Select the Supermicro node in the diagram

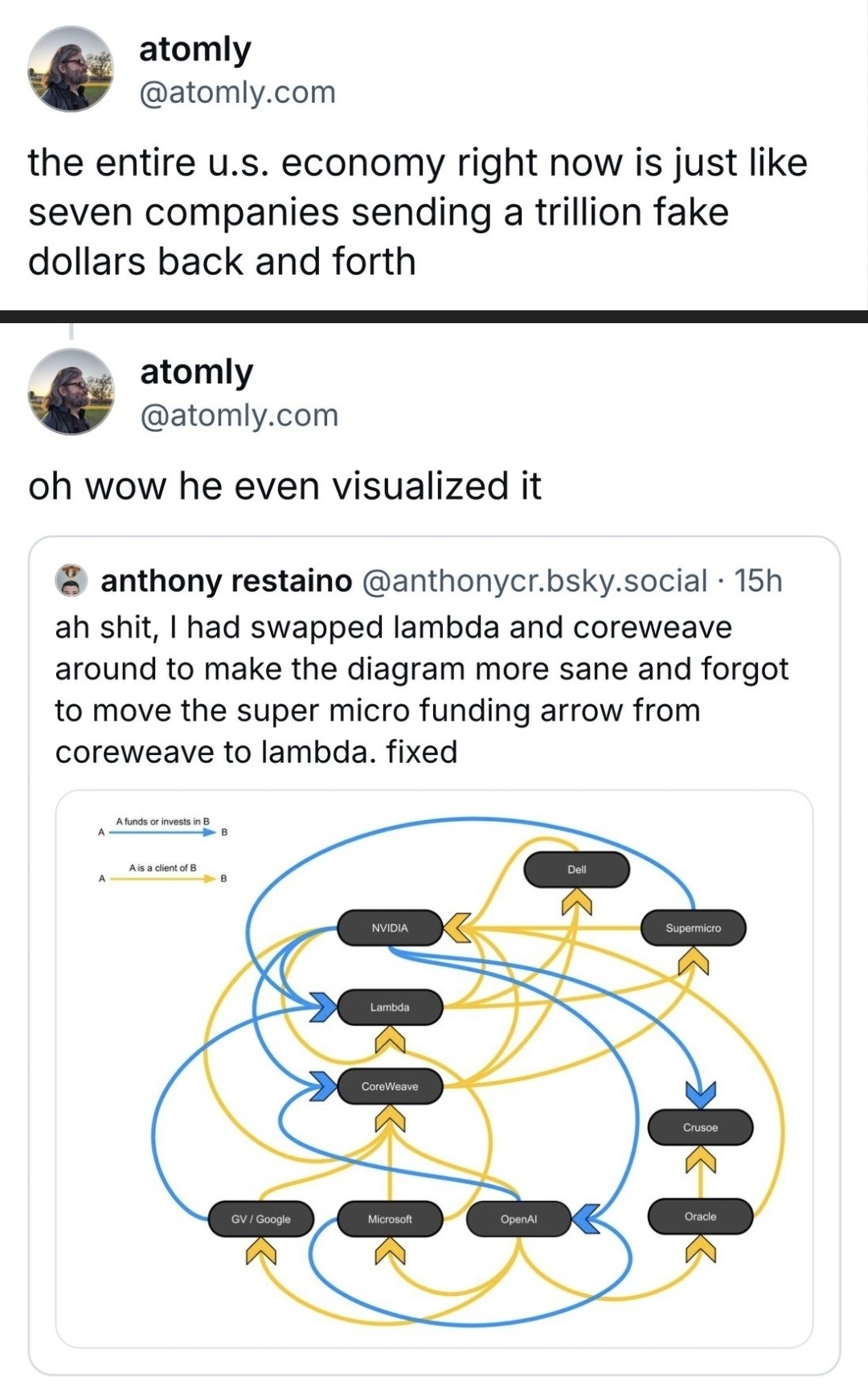(694, 928)
